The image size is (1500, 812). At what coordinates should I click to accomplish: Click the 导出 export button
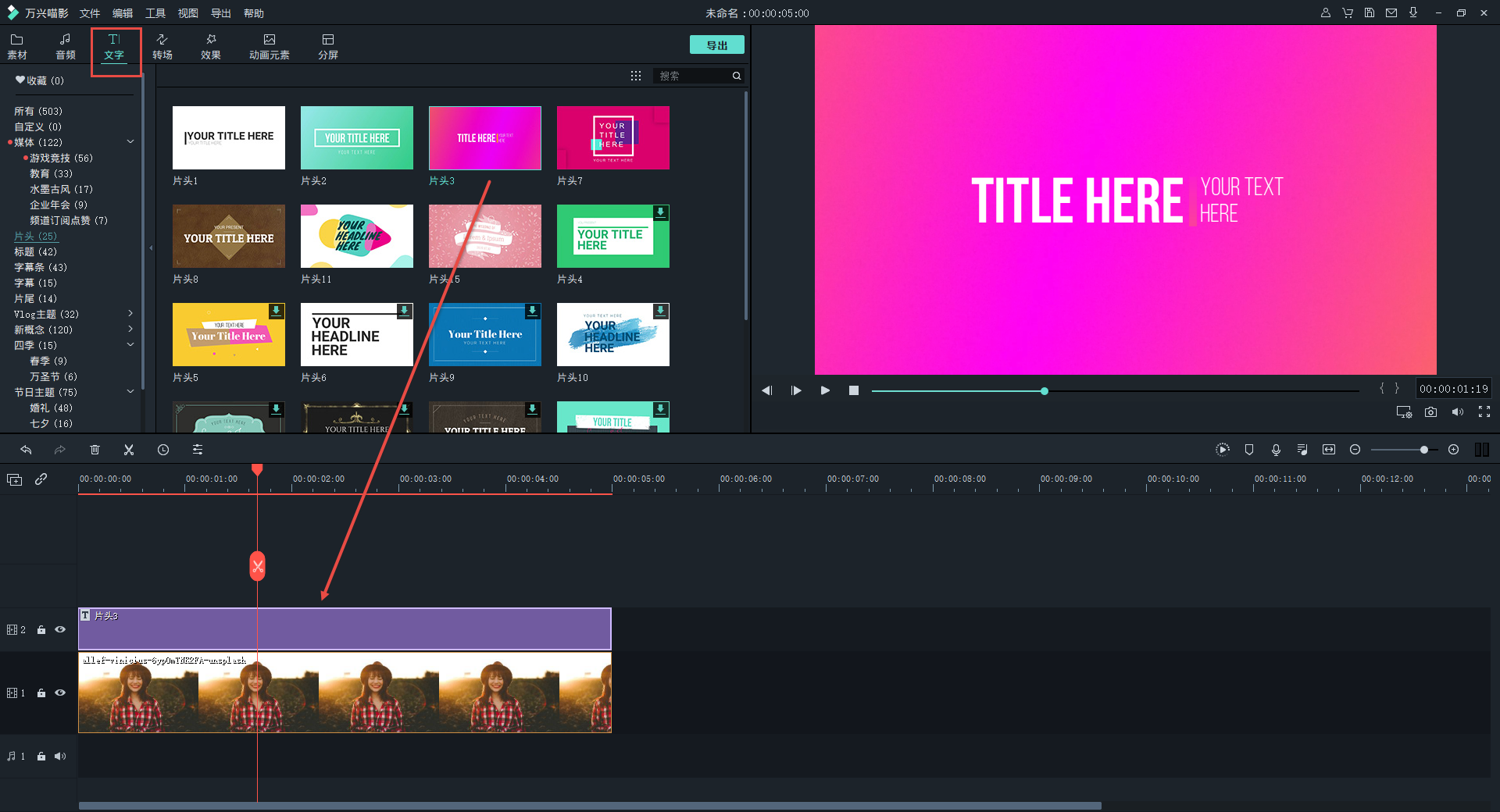coord(716,45)
